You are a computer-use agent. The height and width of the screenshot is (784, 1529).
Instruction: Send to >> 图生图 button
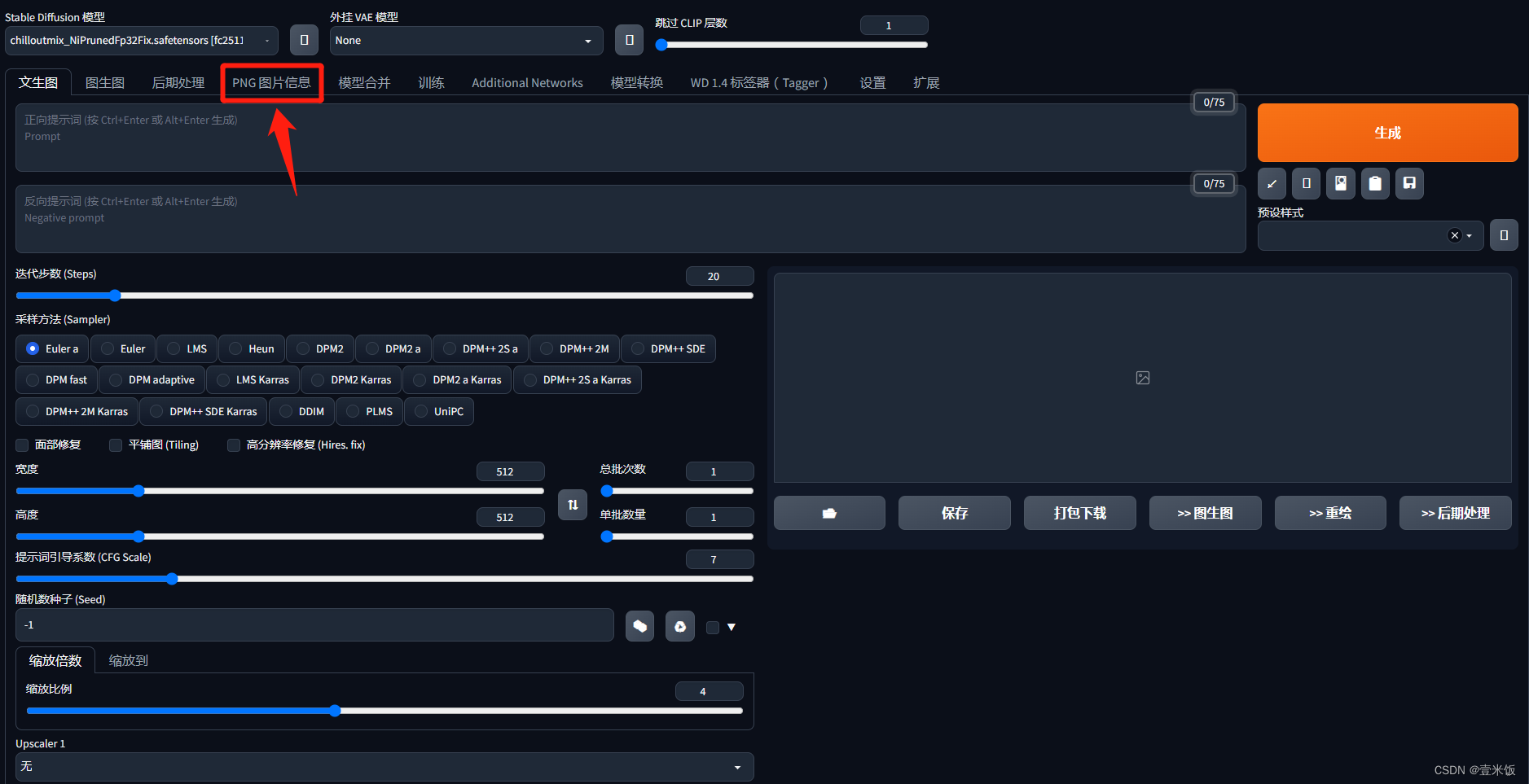tap(1205, 513)
